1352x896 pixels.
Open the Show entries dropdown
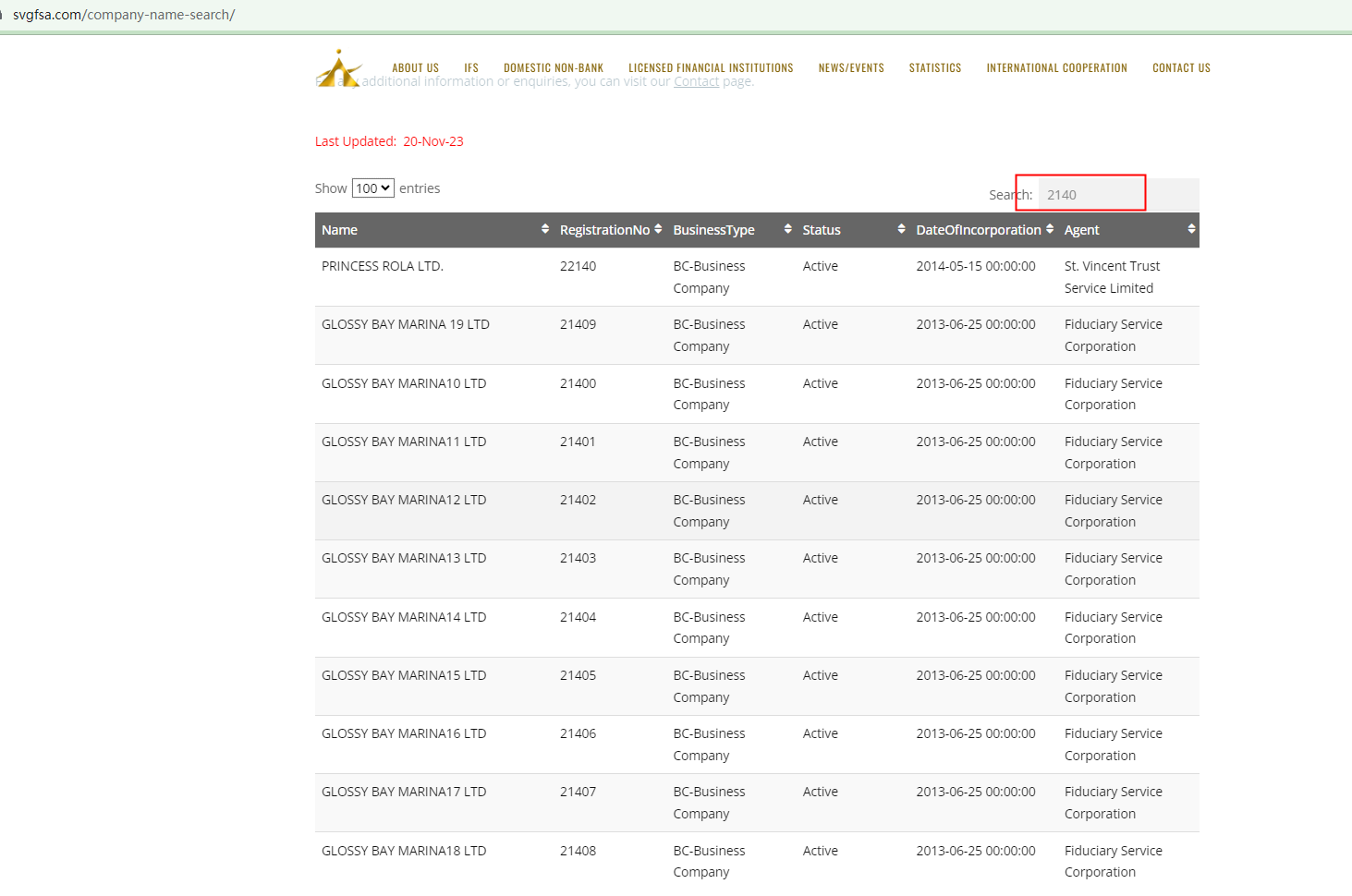coord(373,188)
